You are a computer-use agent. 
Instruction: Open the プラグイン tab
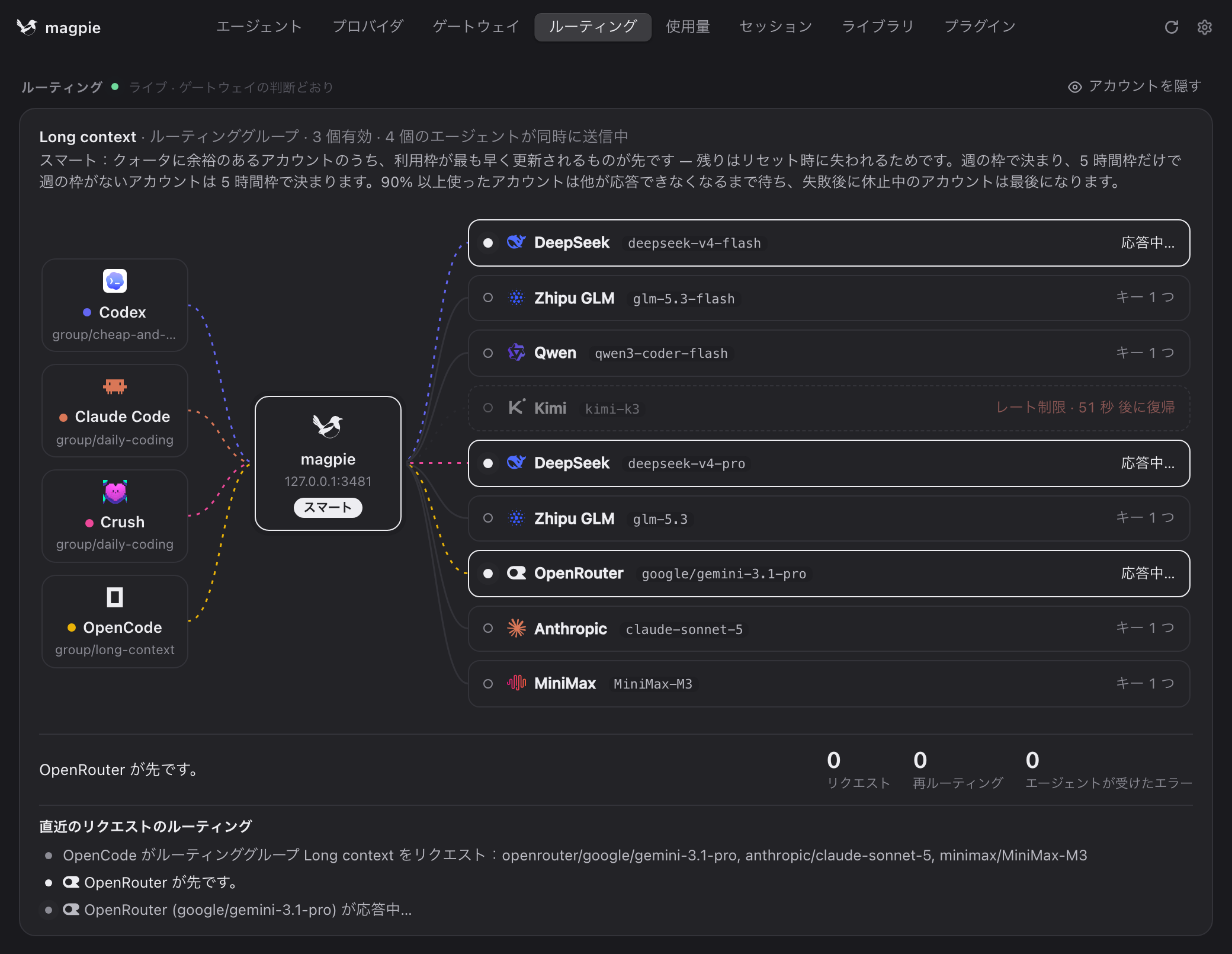pos(980,27)
